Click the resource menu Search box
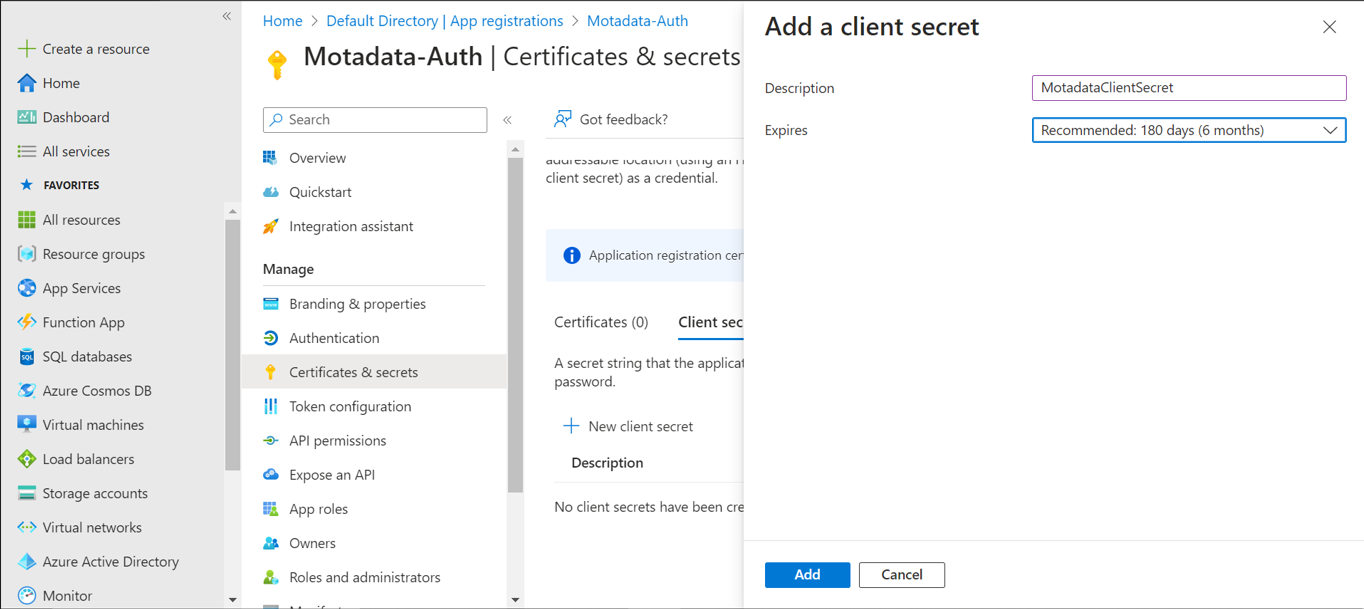Viewport: 1364px width, 609px height. (x=375, y=120)
